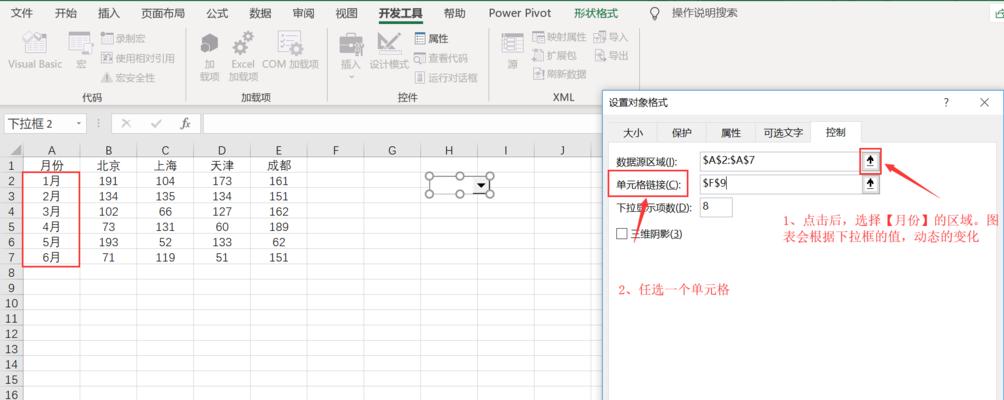Open the dialog help question mark
The width and height of the screenshot is (1004, 400).
pos(946,102)
